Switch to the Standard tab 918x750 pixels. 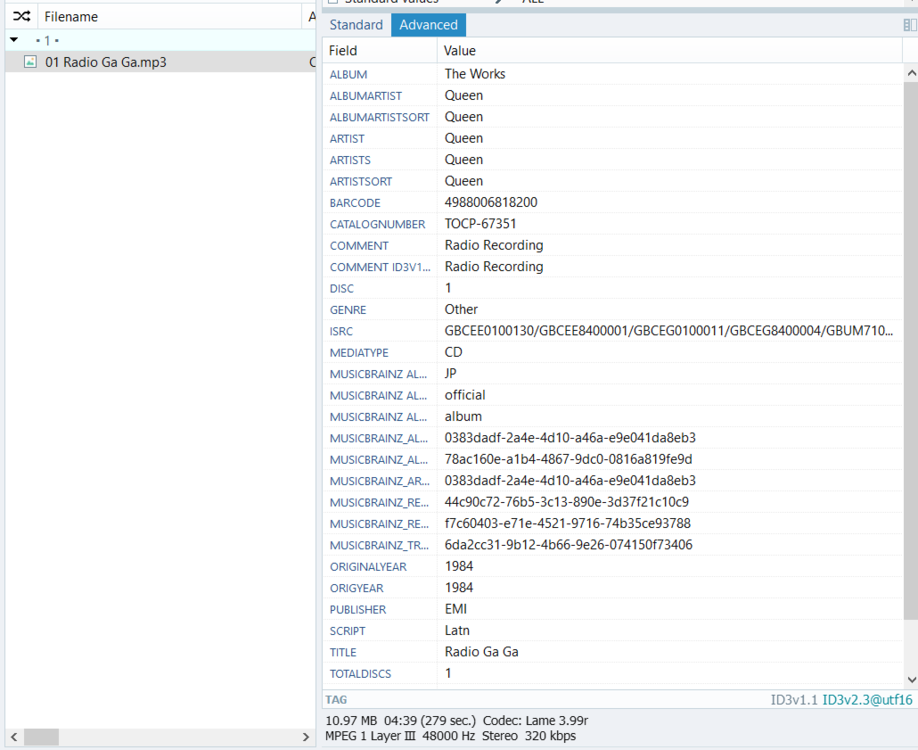click(356, 24)
